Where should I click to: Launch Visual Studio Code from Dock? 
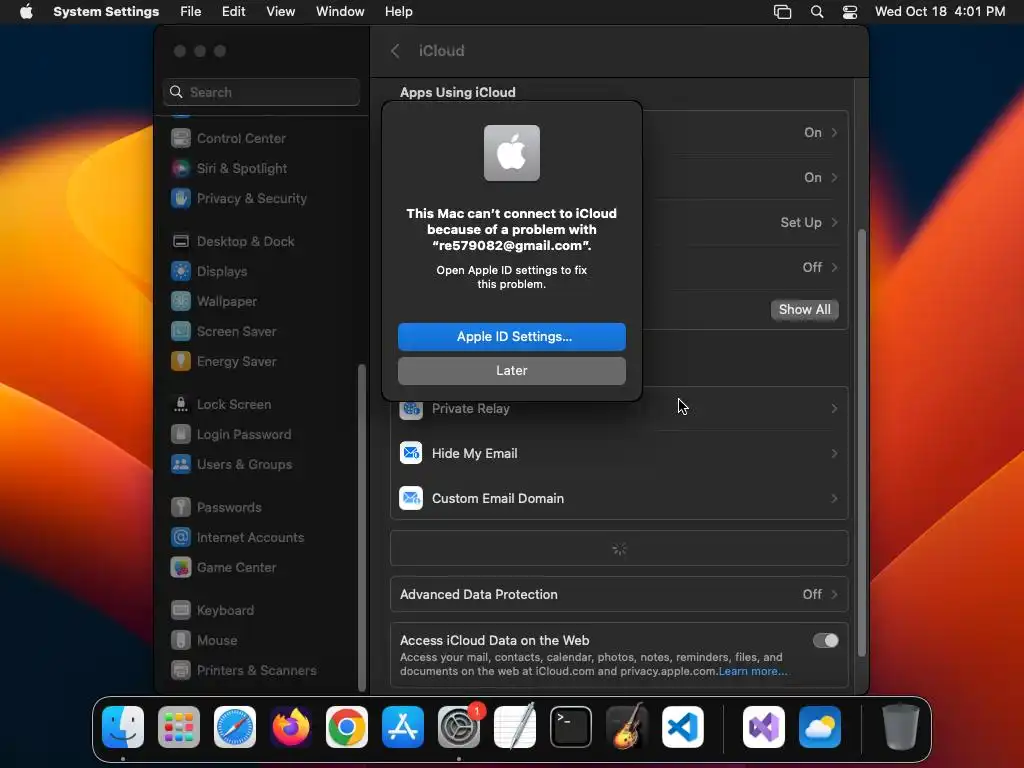[x=683, y=727]
